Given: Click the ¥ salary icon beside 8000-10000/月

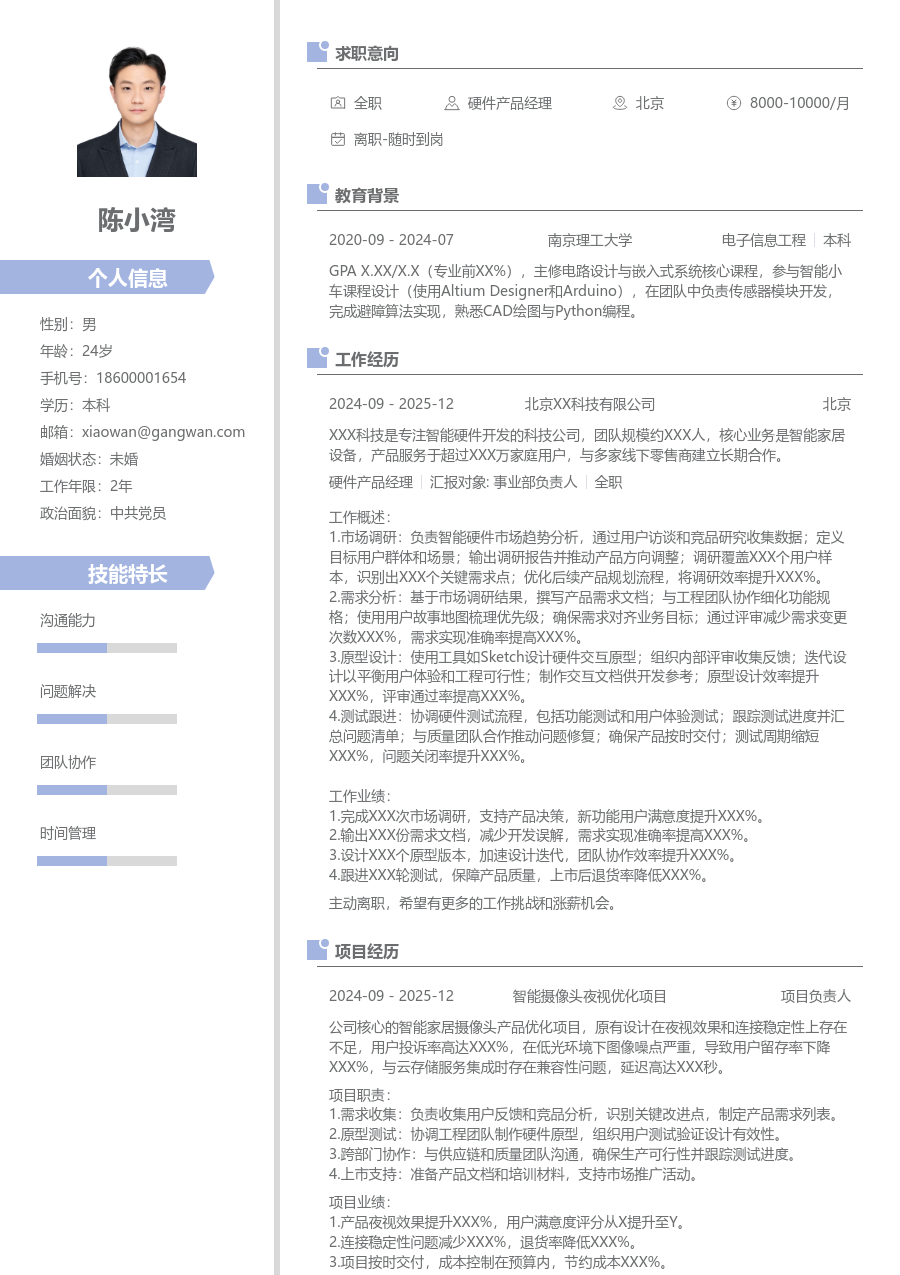Looking at the screenshot, I should point(734,103).
